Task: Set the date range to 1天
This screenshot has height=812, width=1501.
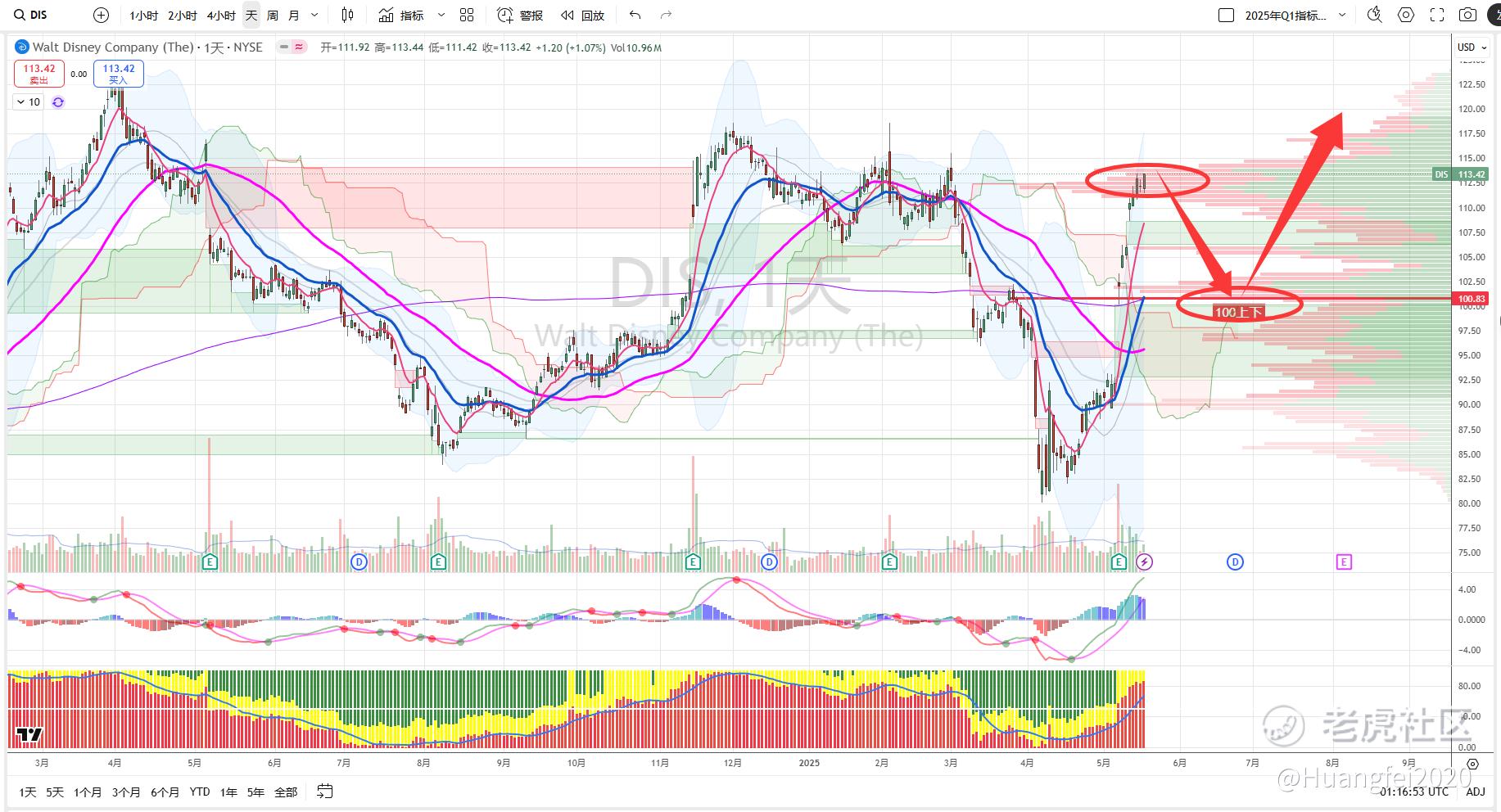Action: (28, 792)
